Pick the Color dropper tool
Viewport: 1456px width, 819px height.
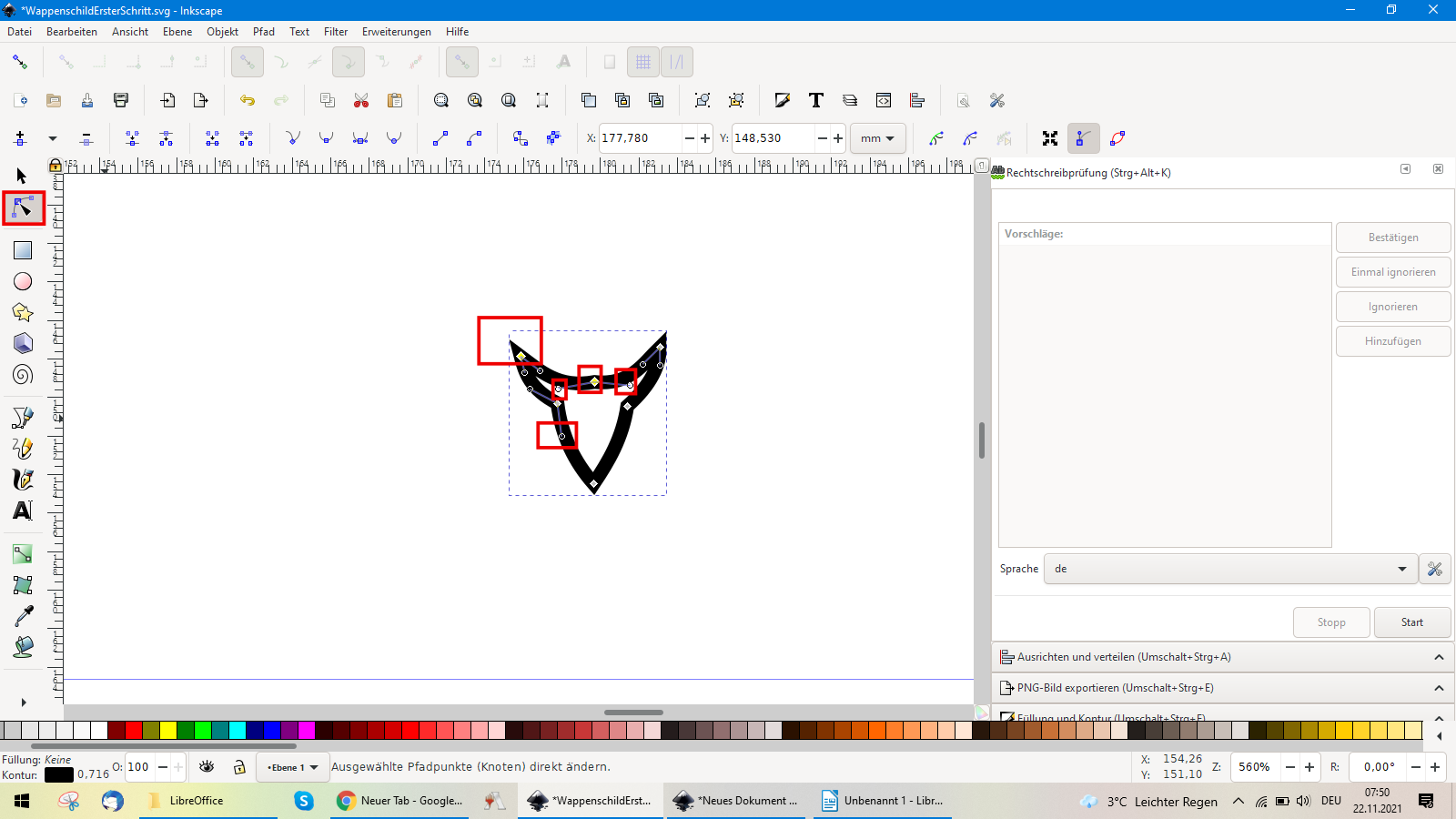[23, 616]
